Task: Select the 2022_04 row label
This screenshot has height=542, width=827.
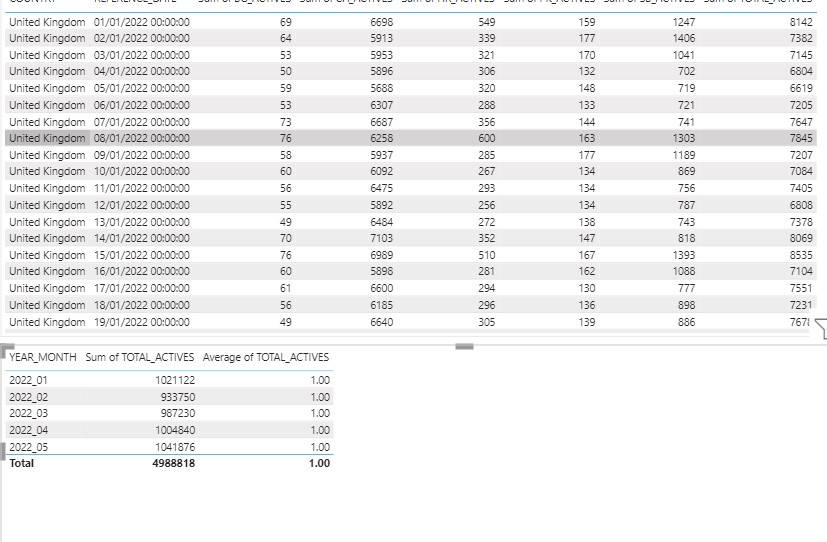Action: [28, 430]
